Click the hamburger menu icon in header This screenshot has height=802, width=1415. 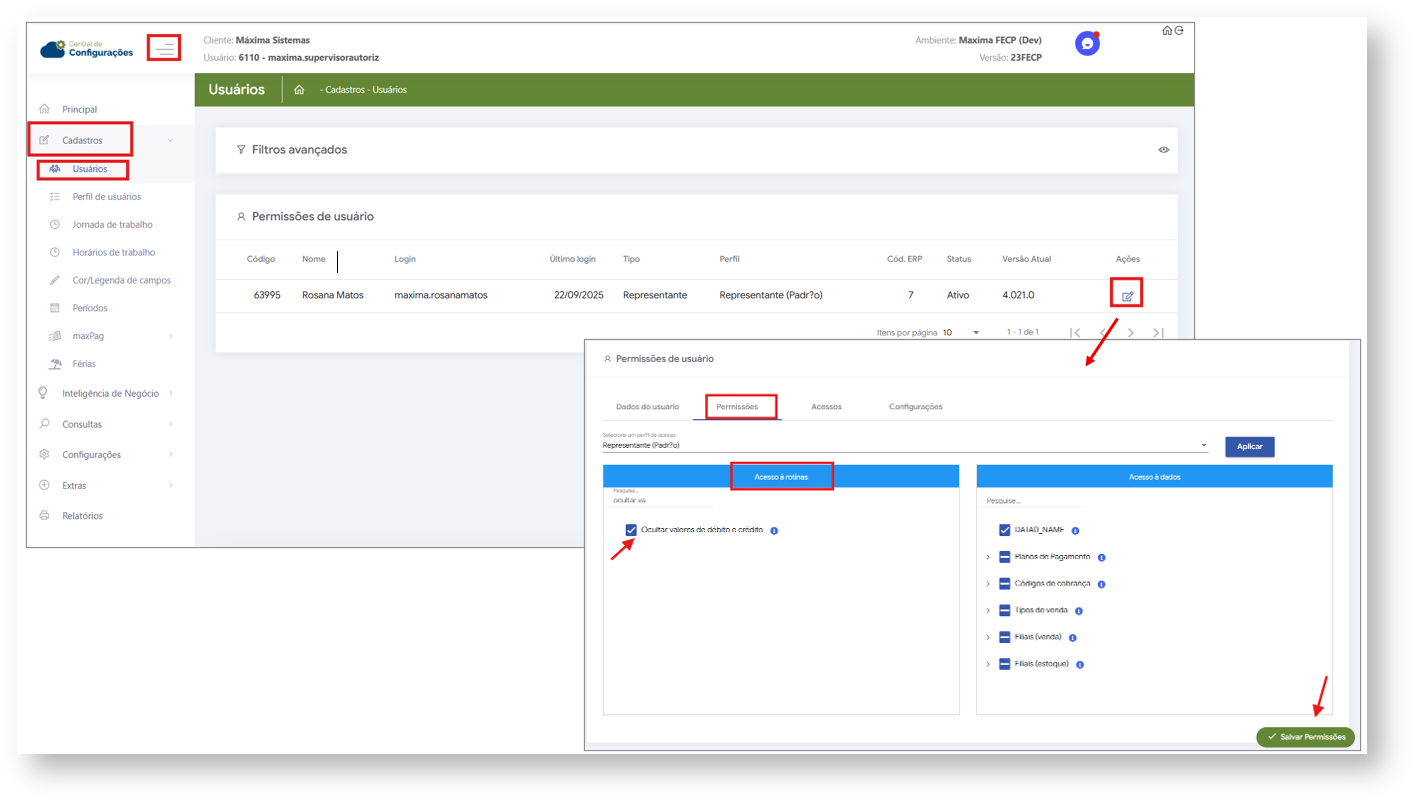pos(164,48)
